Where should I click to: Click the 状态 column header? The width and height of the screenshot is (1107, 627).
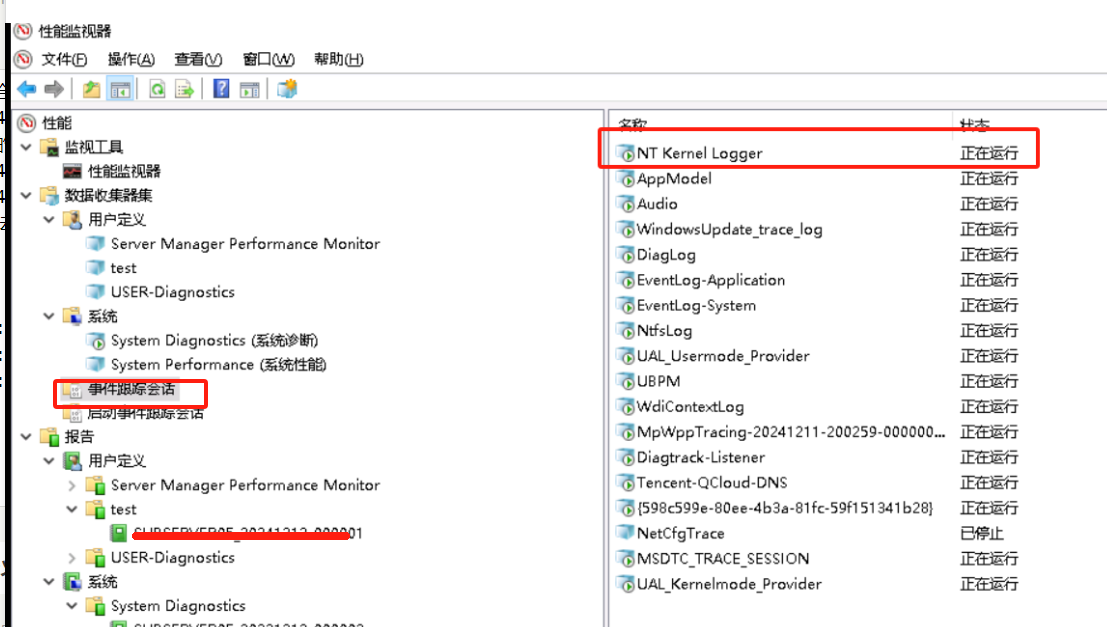coord(975,125)
